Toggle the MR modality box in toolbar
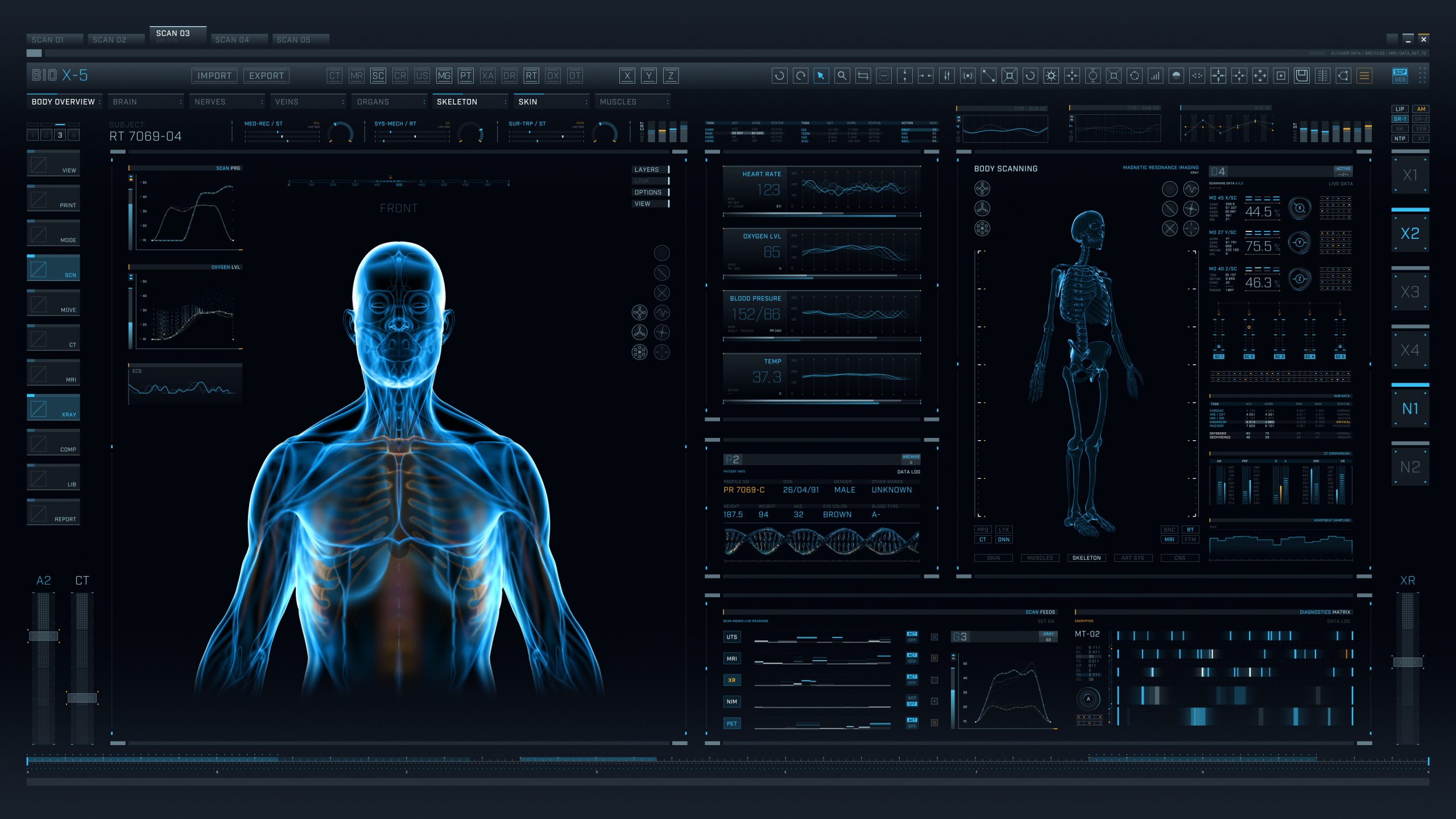The height and width of the screenshot is (819, 1456). (357, 76)
